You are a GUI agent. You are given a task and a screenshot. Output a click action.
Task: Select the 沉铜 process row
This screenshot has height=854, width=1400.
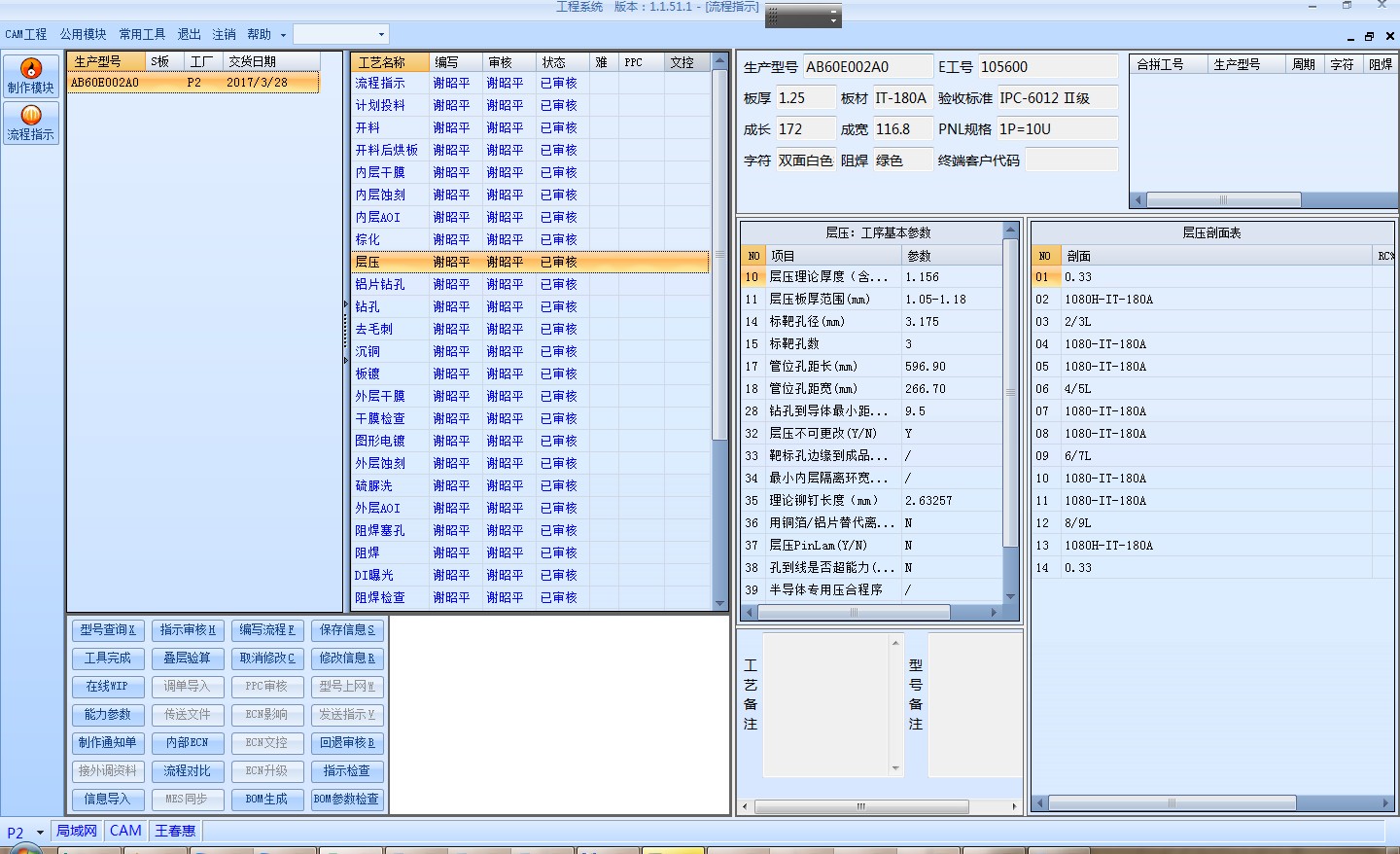tap(531, 352)
